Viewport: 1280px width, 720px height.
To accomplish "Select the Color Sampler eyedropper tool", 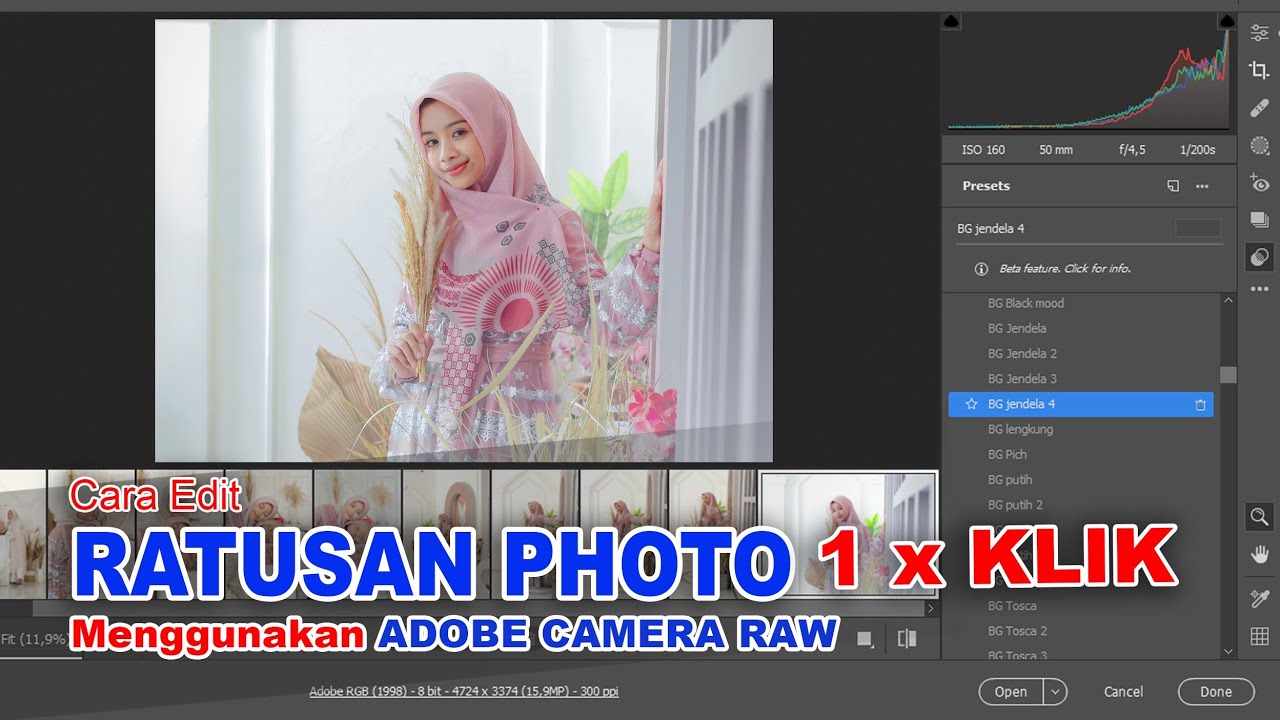I will click(1259, 598).
